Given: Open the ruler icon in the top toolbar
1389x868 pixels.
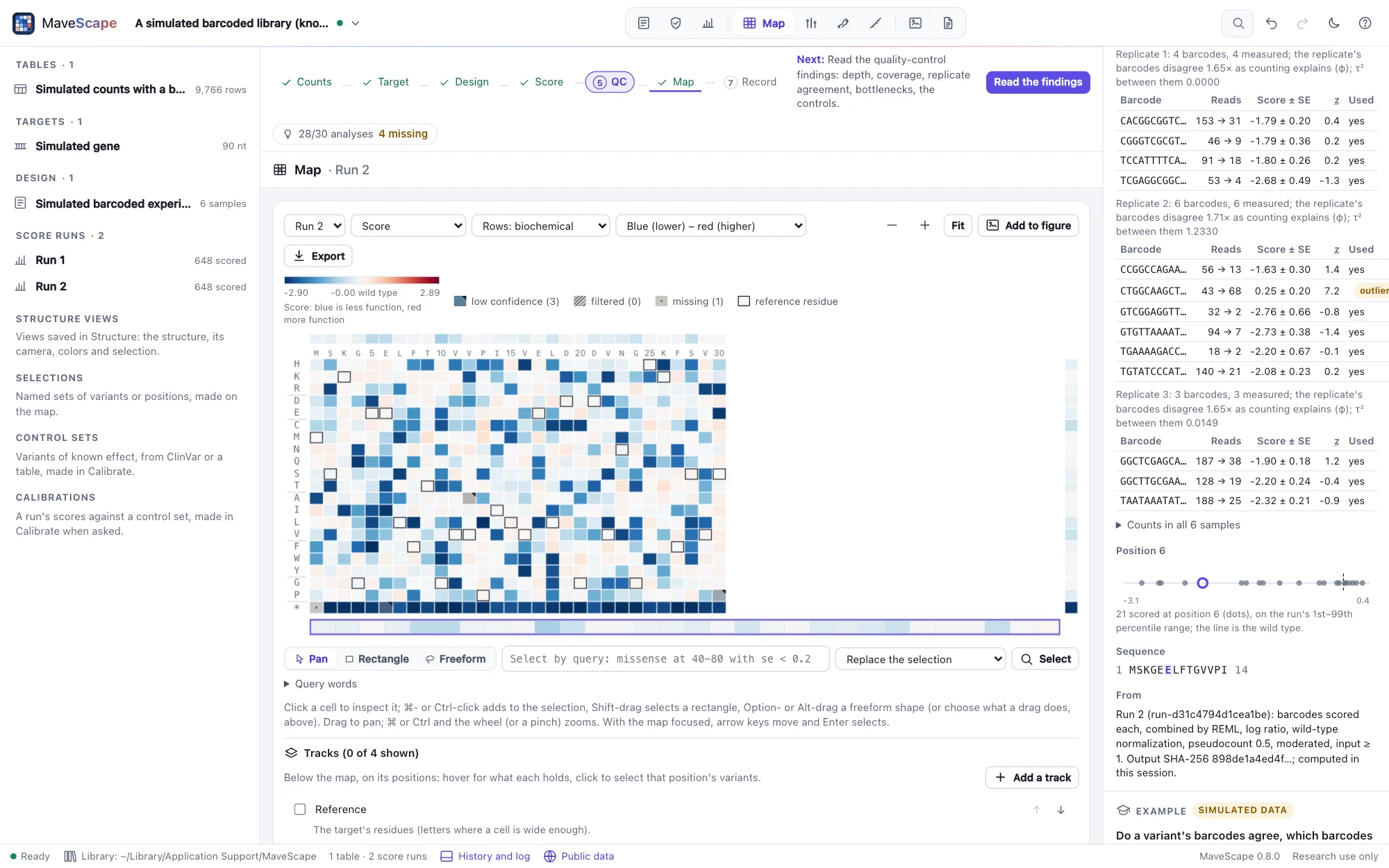Looking at the screenshot, I should click(875, 23).
